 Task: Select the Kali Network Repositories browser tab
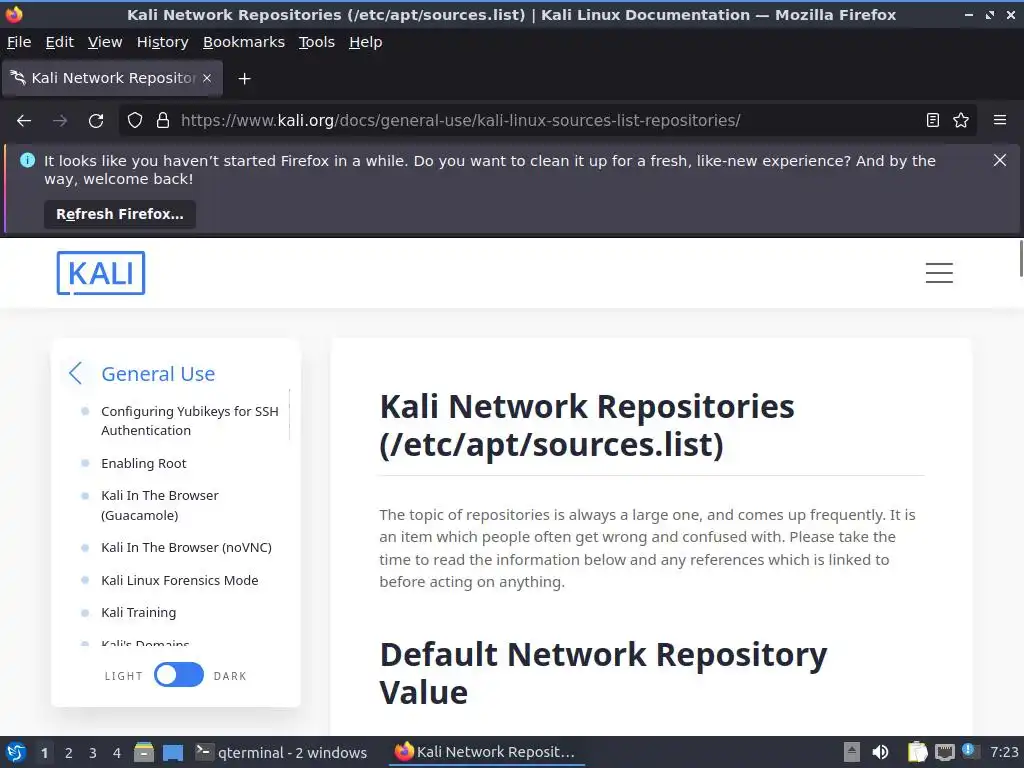113,78
